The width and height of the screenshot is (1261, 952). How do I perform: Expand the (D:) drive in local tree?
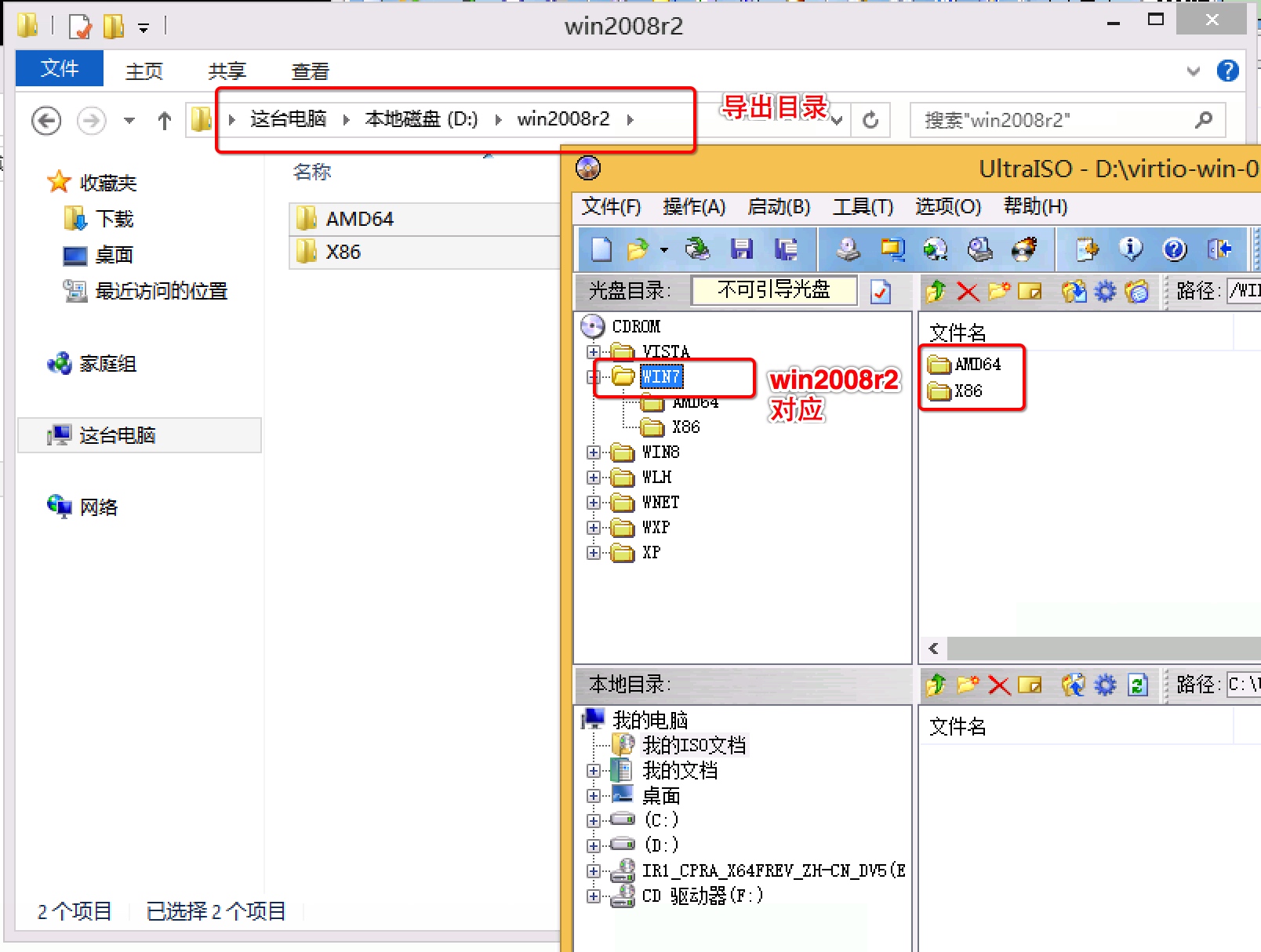[x=594, y=846]
